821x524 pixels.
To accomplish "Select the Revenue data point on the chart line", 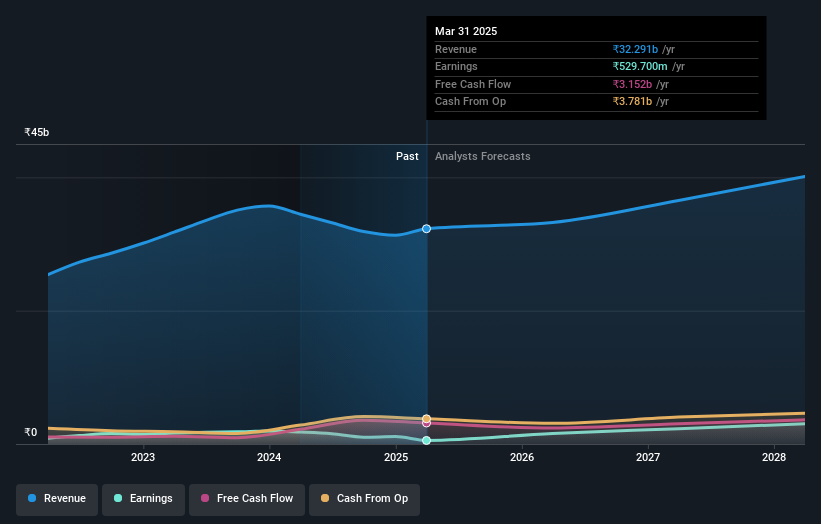I will click(427, 229).
